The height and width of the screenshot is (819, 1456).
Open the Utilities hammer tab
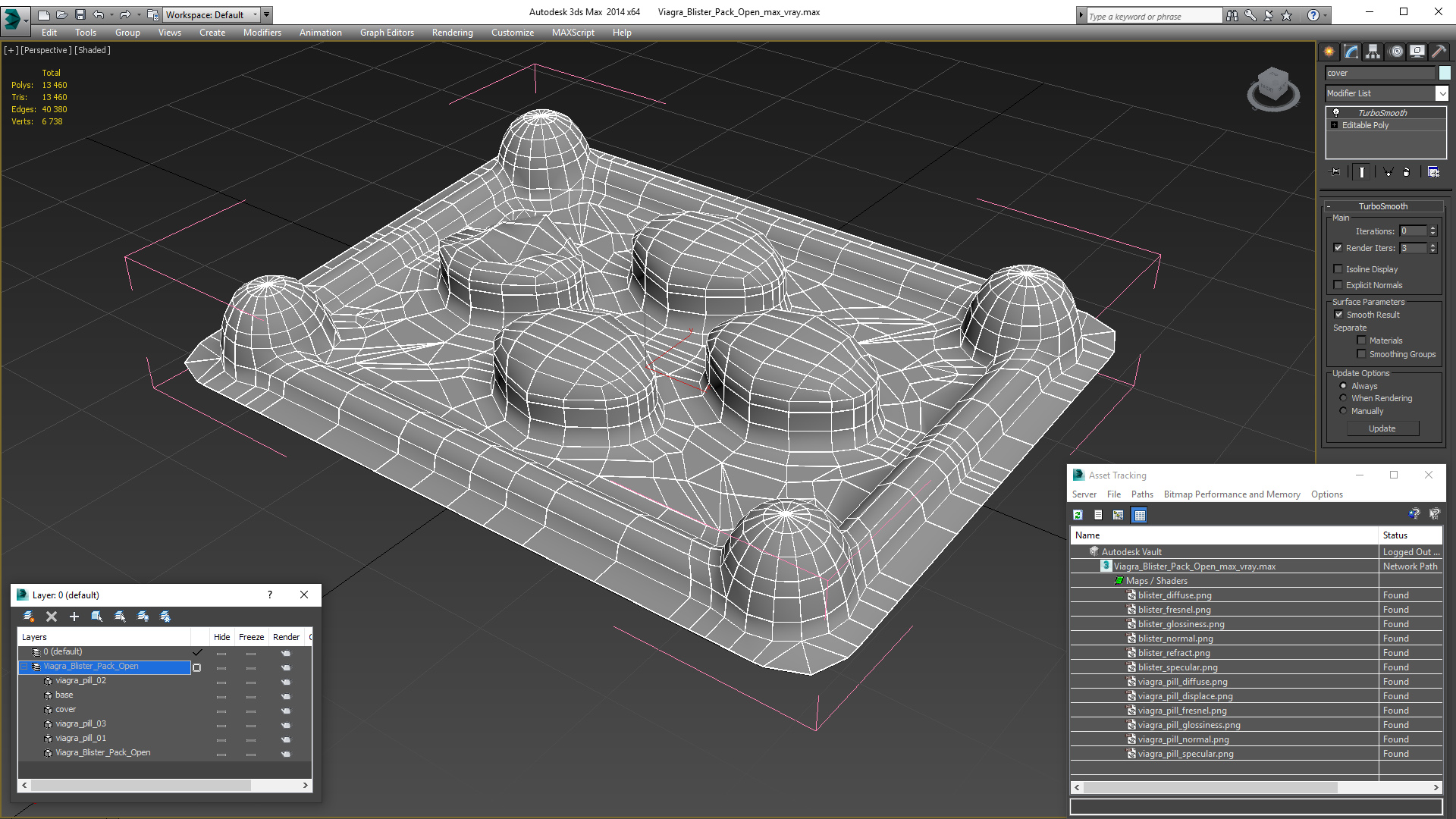(x=1439, y=52)
